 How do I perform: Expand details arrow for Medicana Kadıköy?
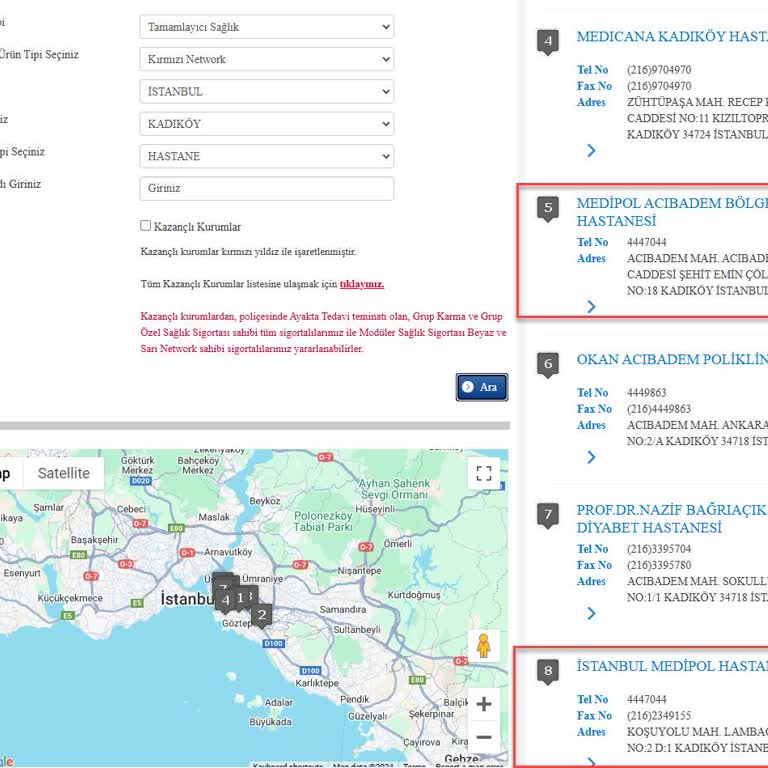coord(591,151)
